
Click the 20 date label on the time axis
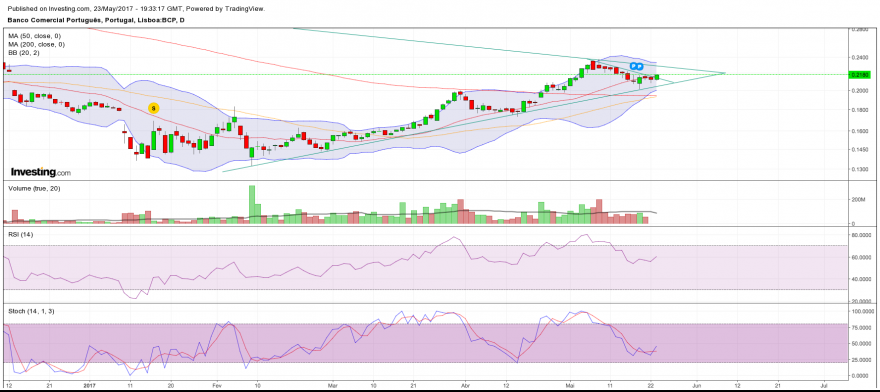tap(171, 386)
